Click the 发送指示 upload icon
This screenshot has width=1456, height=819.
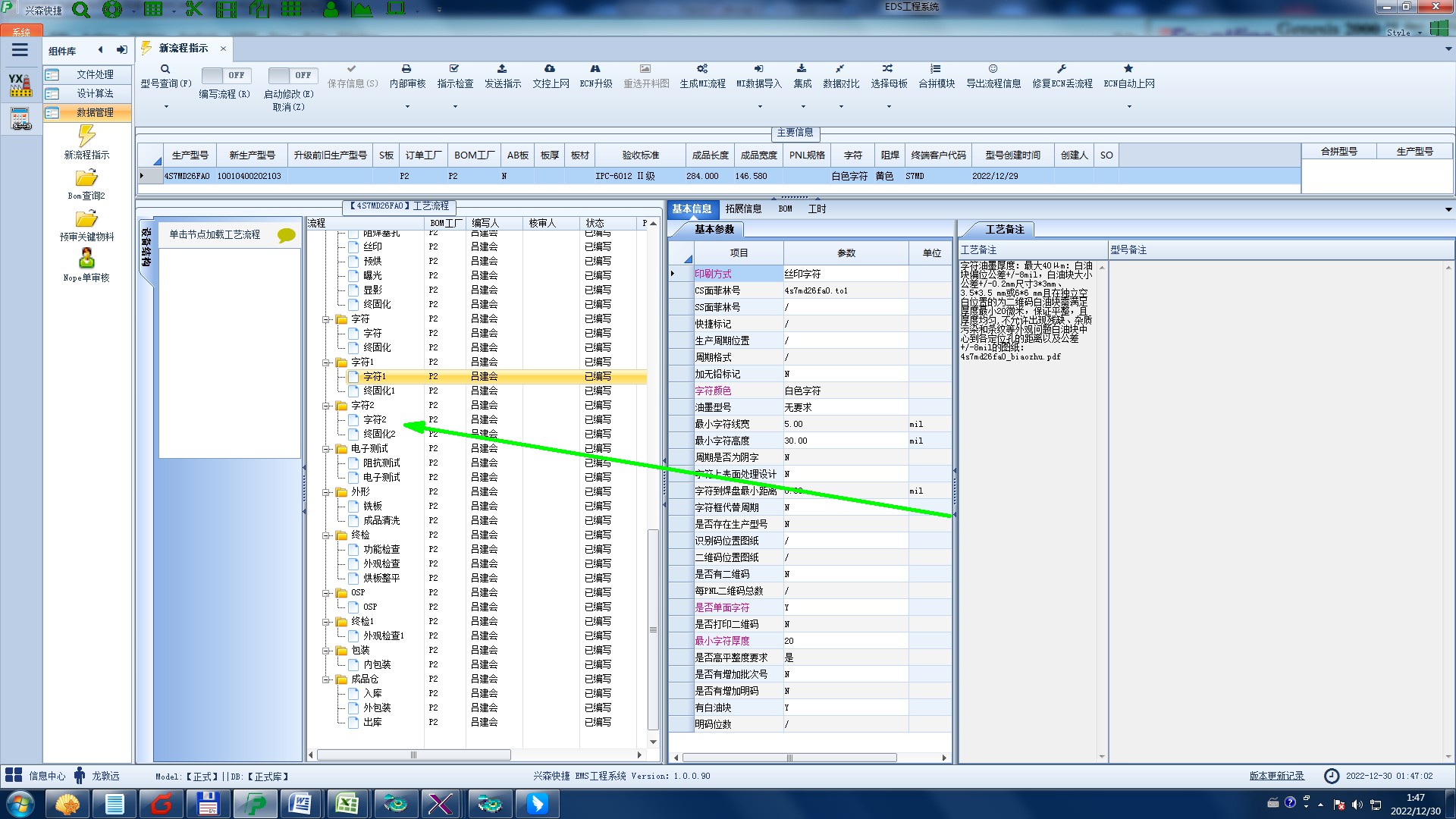(502, 69)
